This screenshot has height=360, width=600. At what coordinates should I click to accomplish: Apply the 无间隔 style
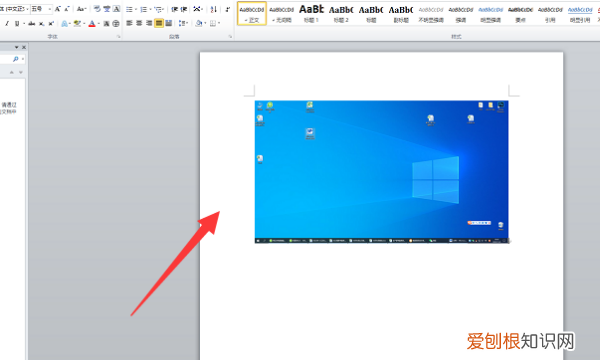click(282, 13)
